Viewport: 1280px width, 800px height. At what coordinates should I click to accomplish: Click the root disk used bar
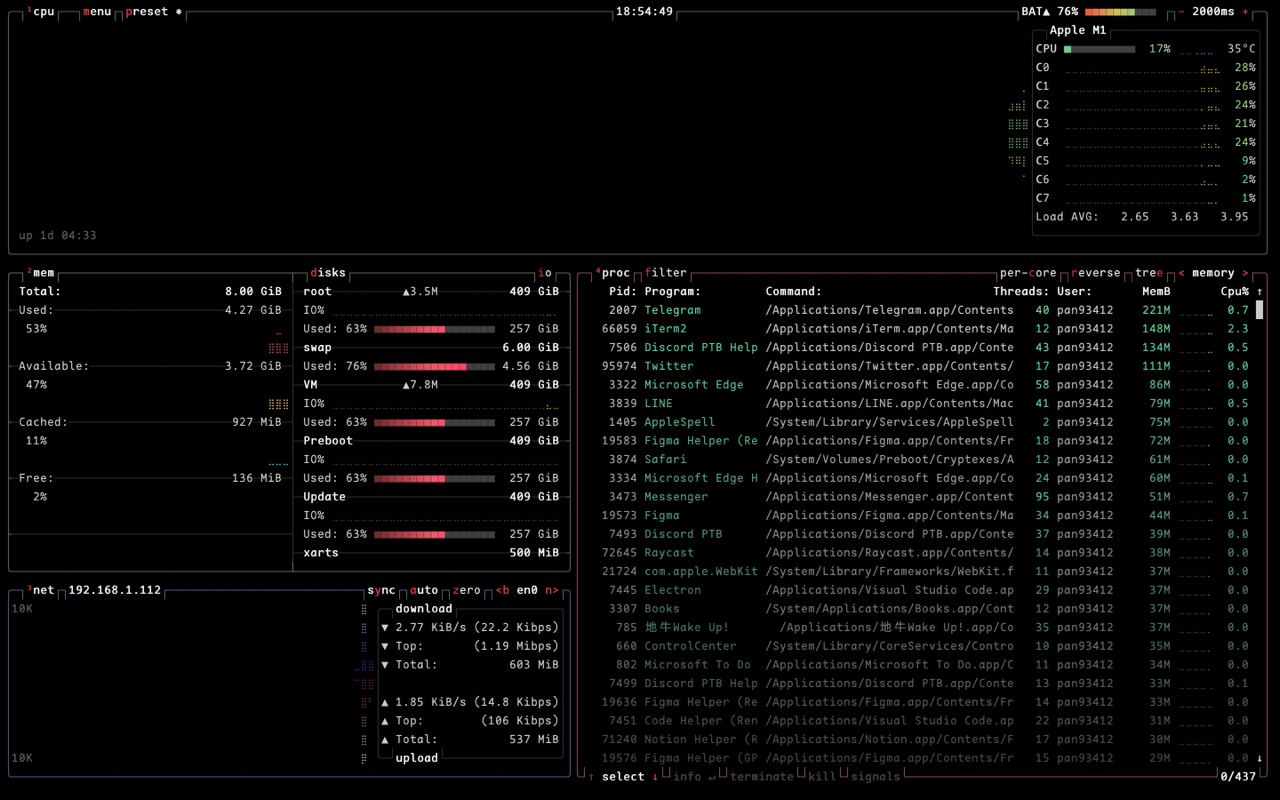(x=434, y=329)
